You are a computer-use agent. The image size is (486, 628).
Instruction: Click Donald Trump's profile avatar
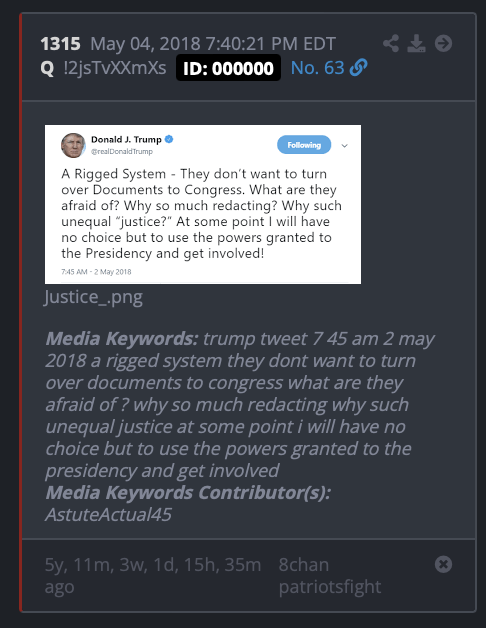(73, 145)
